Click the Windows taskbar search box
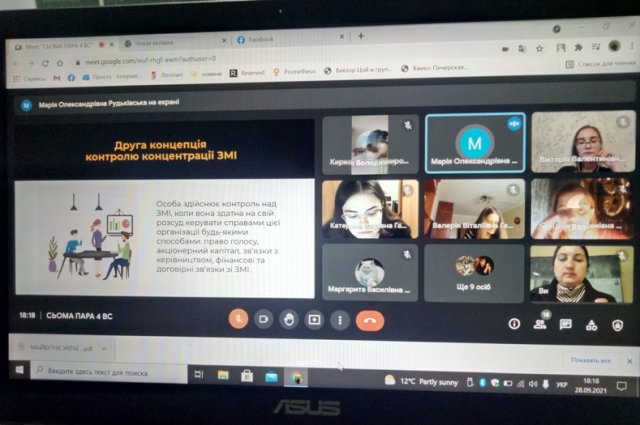Screen dimensions: 640x425 tap(109, 372)
